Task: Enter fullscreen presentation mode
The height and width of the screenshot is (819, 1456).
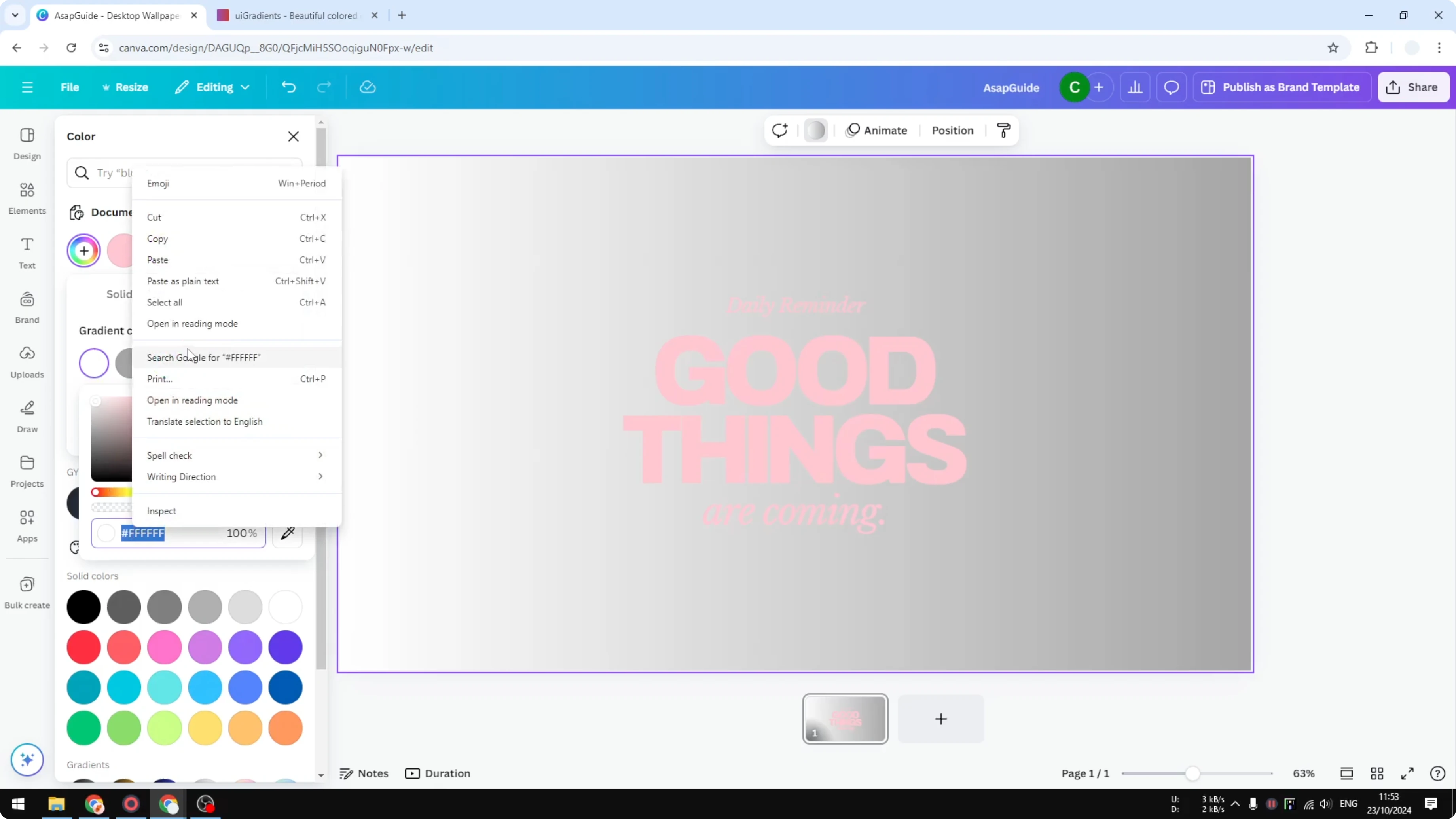Action: (1407, 773)
